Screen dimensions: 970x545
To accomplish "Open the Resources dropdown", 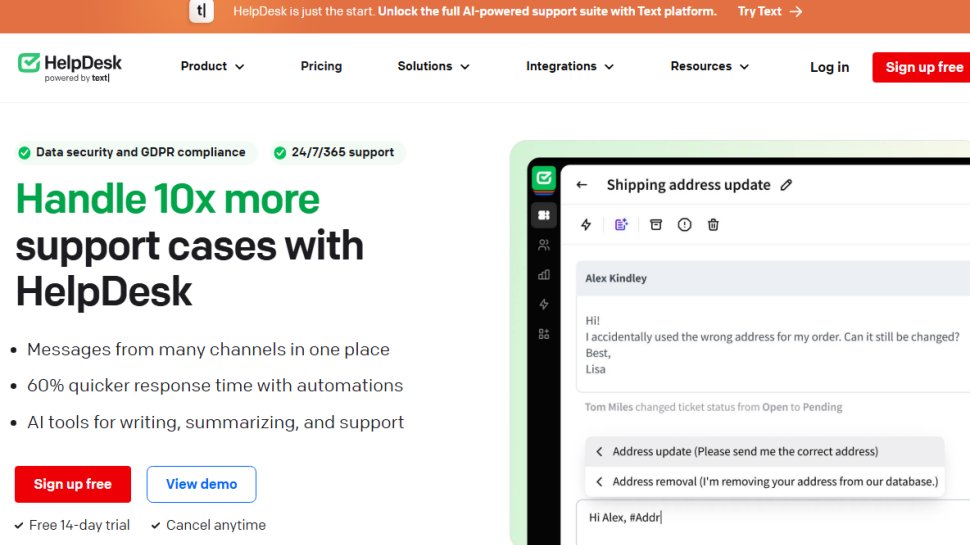I will coord(710,66).
